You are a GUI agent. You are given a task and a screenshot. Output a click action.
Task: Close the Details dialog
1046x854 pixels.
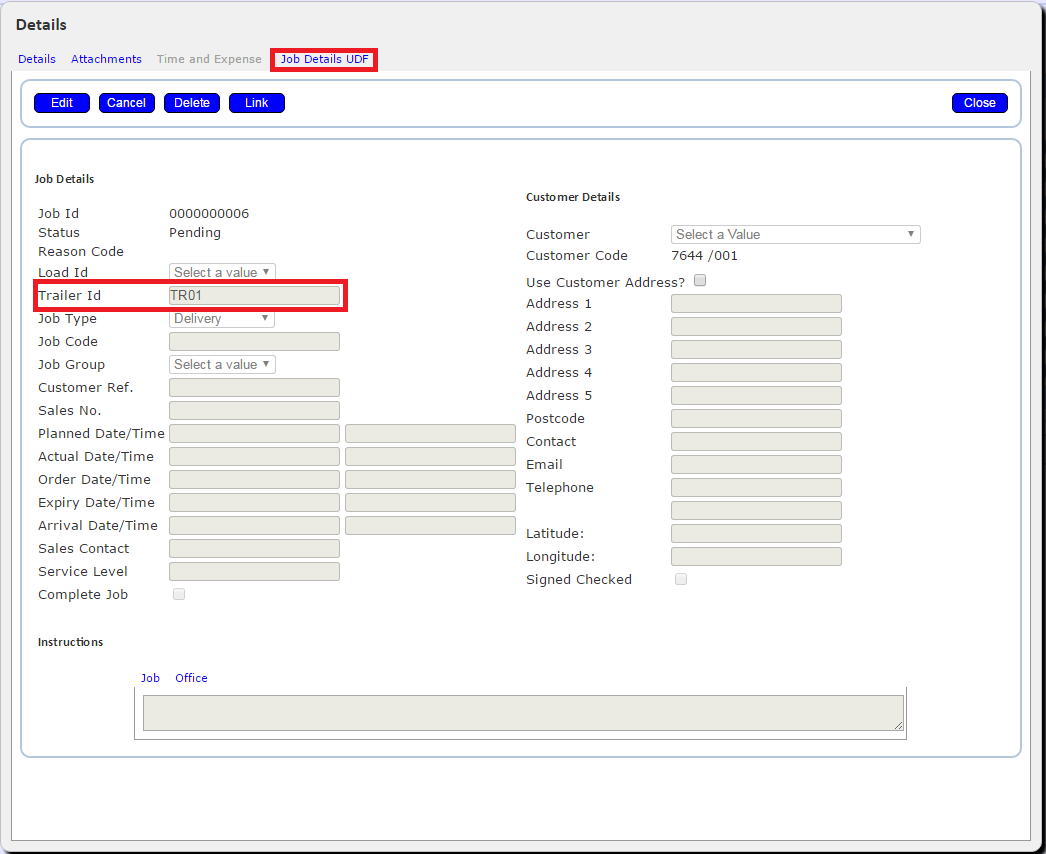click(x=979, y=103)
